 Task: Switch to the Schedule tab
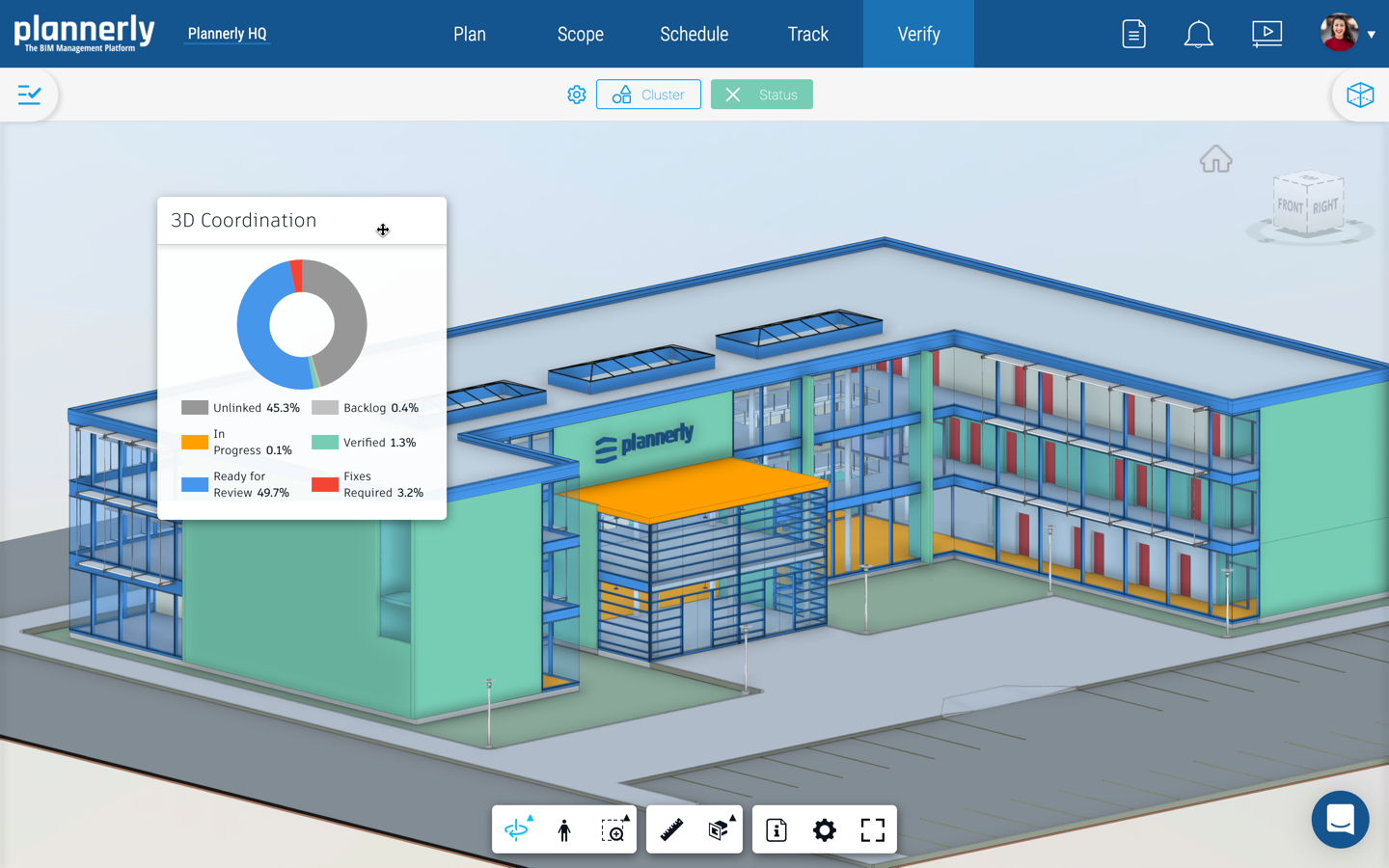(x=694, y=34)
